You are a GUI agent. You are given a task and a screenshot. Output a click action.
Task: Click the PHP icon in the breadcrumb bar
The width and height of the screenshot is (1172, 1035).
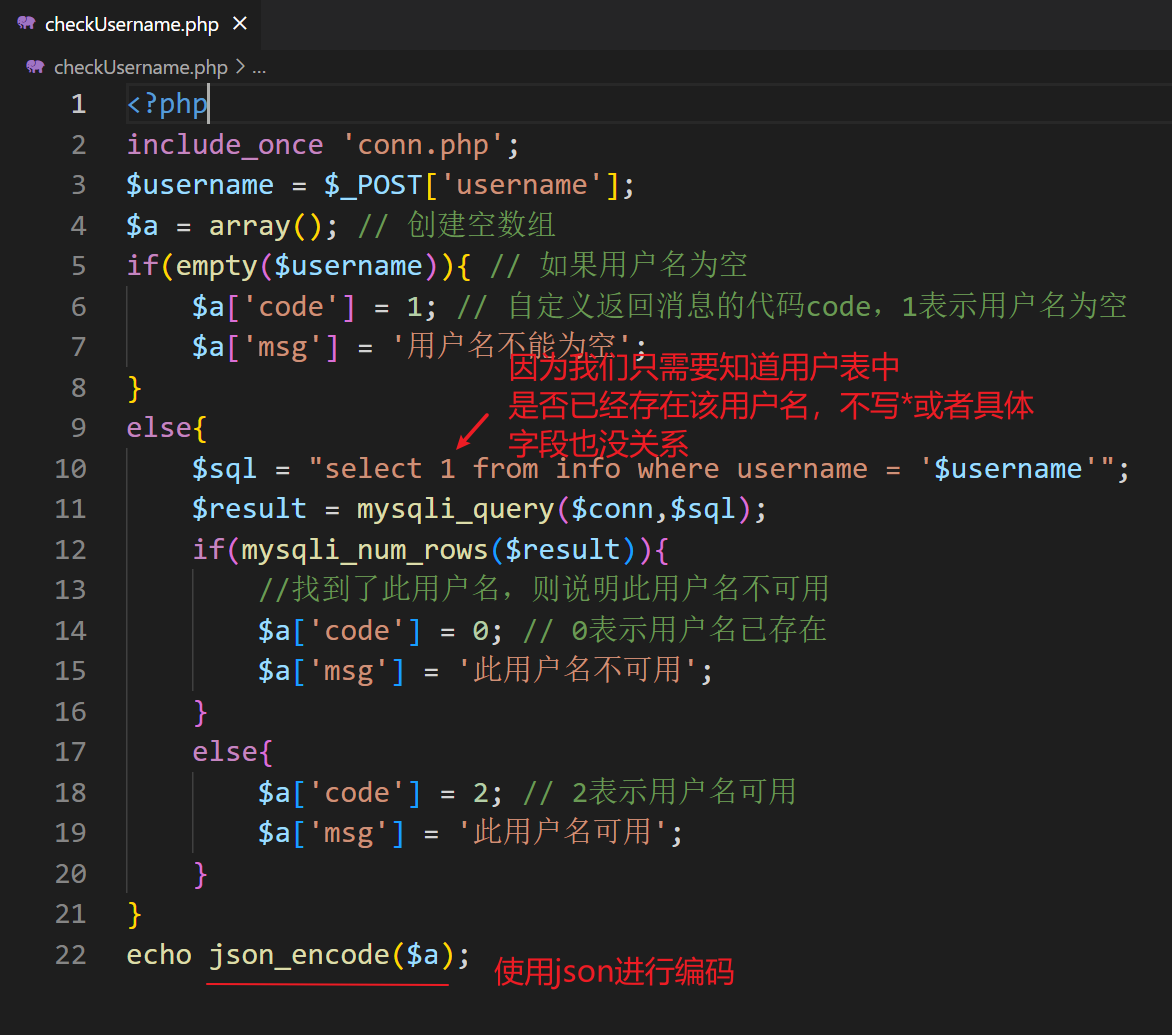pyautogui.click(x=35, y=67)
